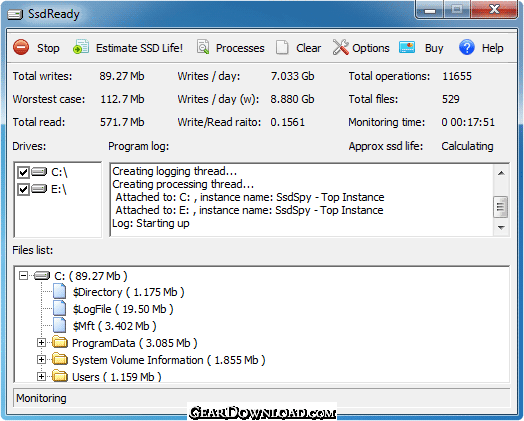Click the Total operations value '11655'
Screen dimensions: 524x421
pyautogui.click(x=456, y=76)
